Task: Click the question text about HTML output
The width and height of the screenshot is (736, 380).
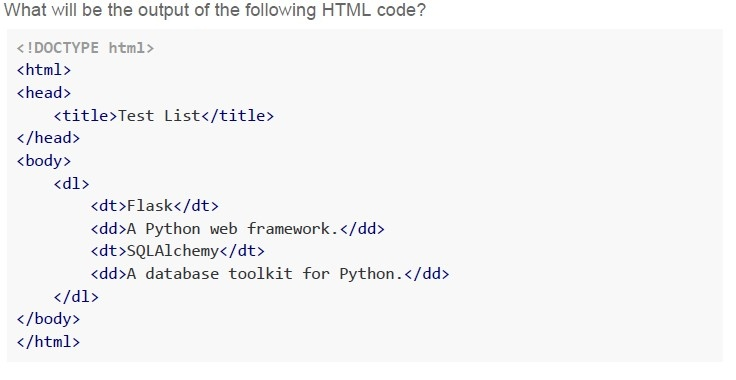Action: 215,10
